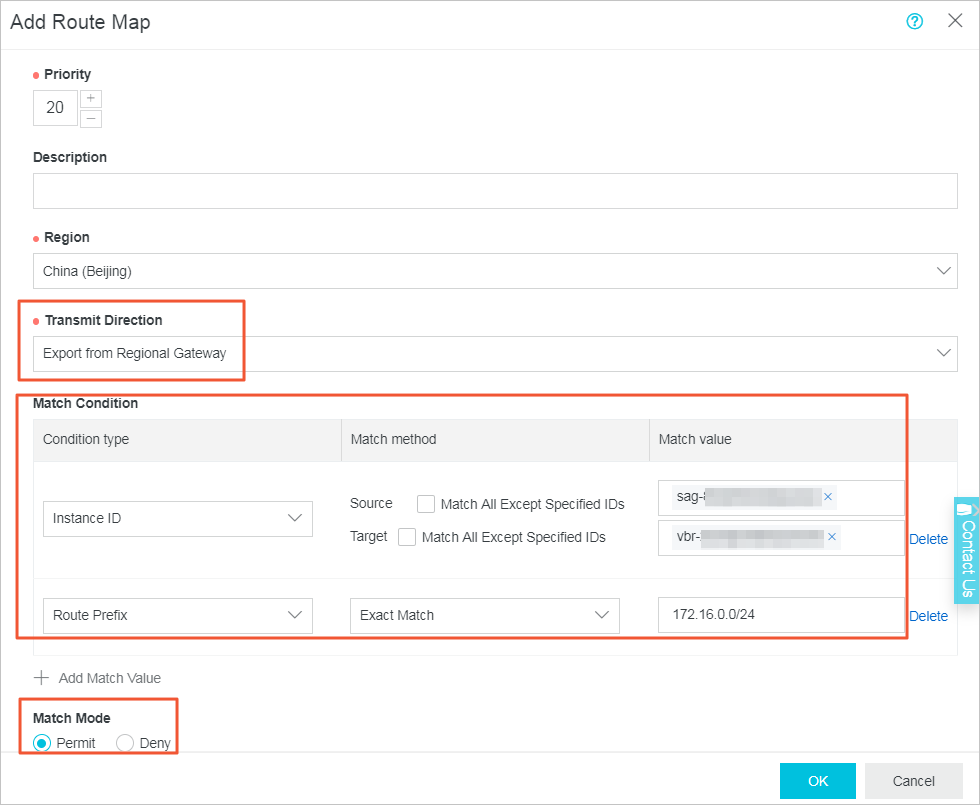The height and width of the screenshot is (805, 980).
Task: Open the Exact Match method dropdown
Action: coord(484,616)
